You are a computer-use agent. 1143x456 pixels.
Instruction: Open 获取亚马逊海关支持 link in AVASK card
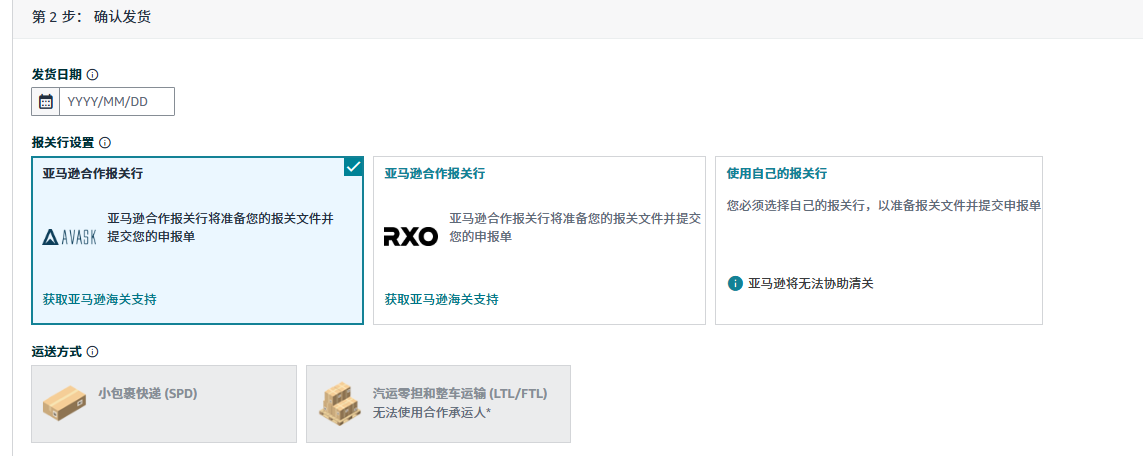click(99, 299)
